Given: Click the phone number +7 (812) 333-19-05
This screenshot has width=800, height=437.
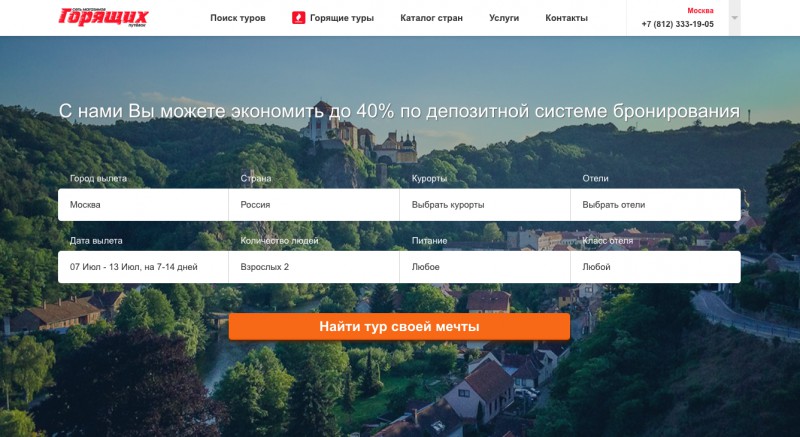Looking at the screenshot, I should pos(678,24).
